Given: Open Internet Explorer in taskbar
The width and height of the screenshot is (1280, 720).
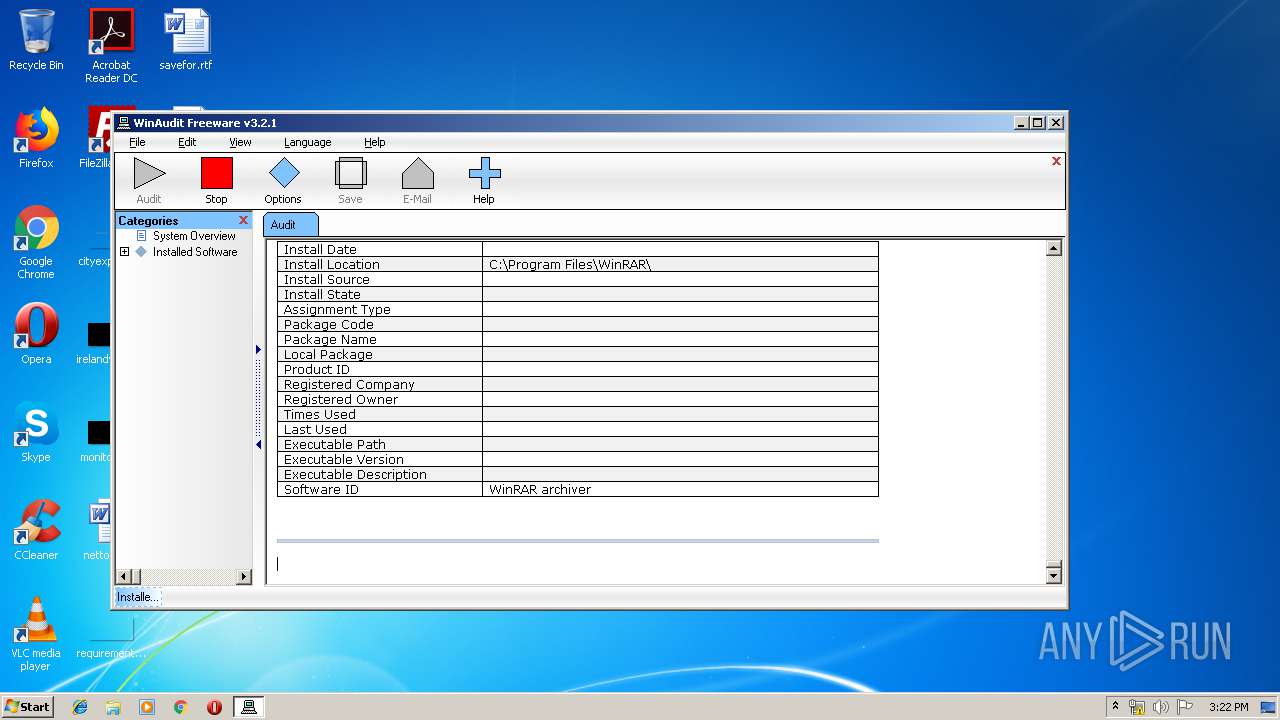Looking at the screenshot, I should pyautogui.click(x=80, y=707).
